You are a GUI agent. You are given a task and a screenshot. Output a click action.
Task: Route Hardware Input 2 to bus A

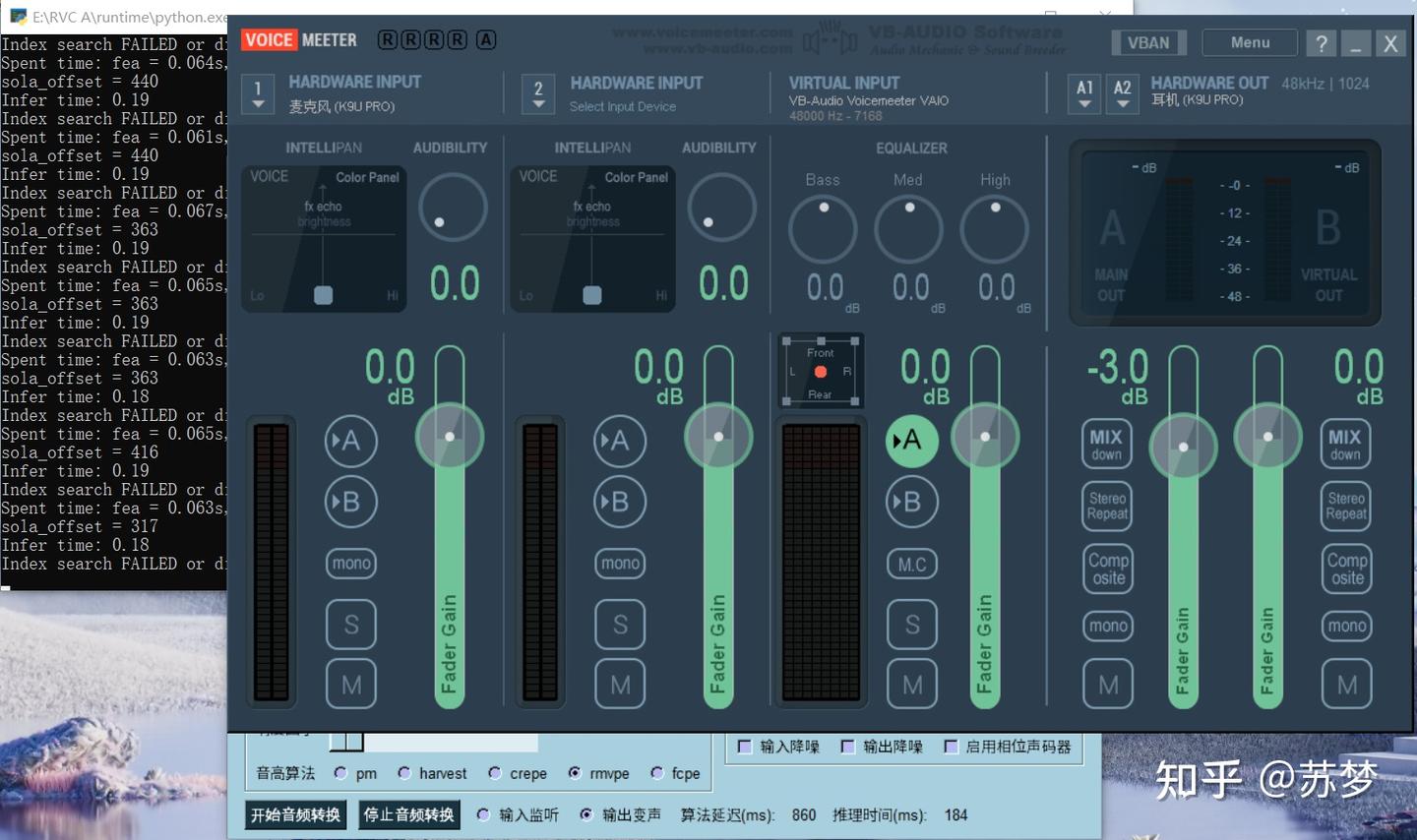tap(620, 441)
